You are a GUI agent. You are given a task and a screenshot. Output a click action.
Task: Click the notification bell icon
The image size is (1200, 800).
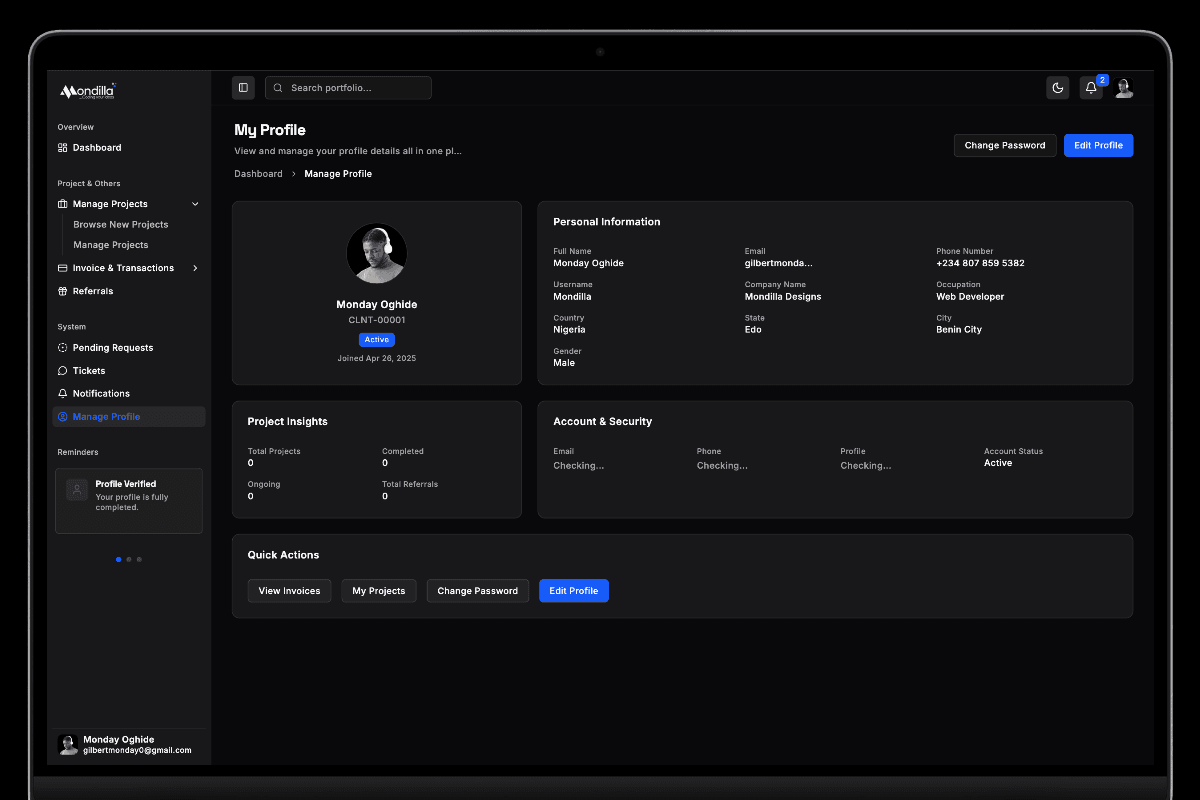(x=1091, y=88)
